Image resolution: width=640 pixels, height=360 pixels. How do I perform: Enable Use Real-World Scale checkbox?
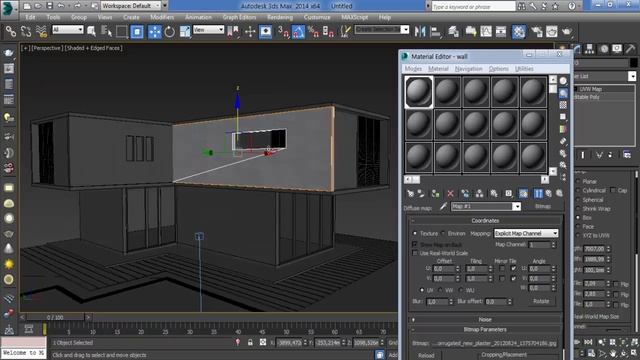point(415,253)
